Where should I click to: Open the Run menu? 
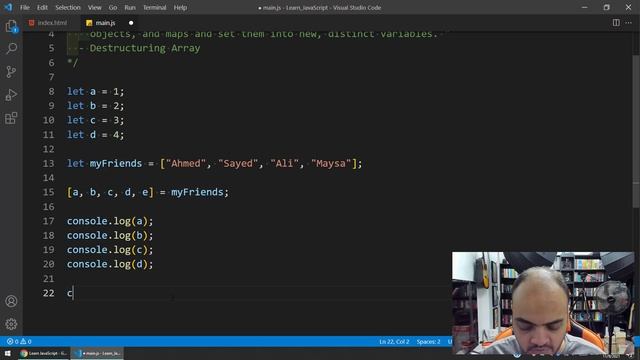(x=130, y=7)
